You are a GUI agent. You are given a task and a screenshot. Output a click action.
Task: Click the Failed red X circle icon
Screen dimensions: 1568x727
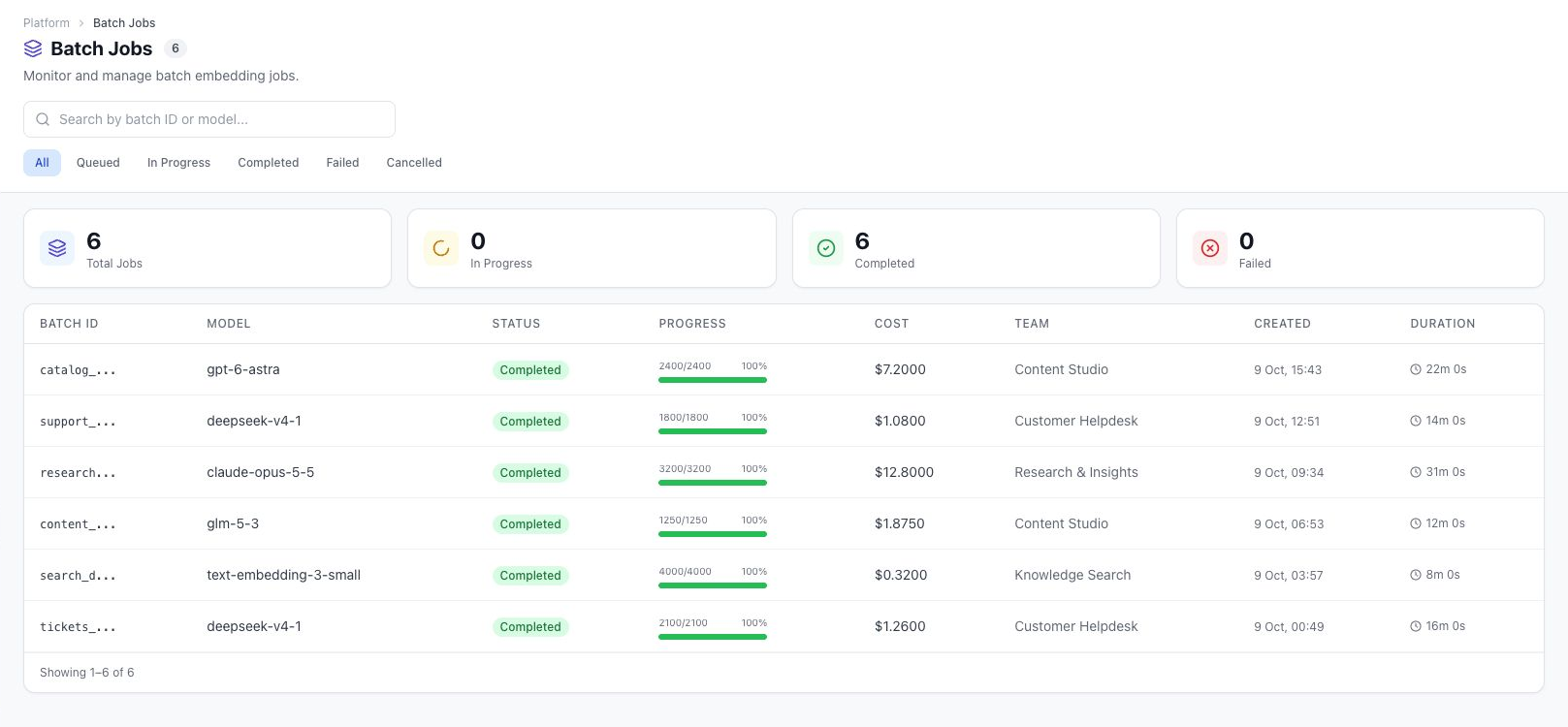1210,248
